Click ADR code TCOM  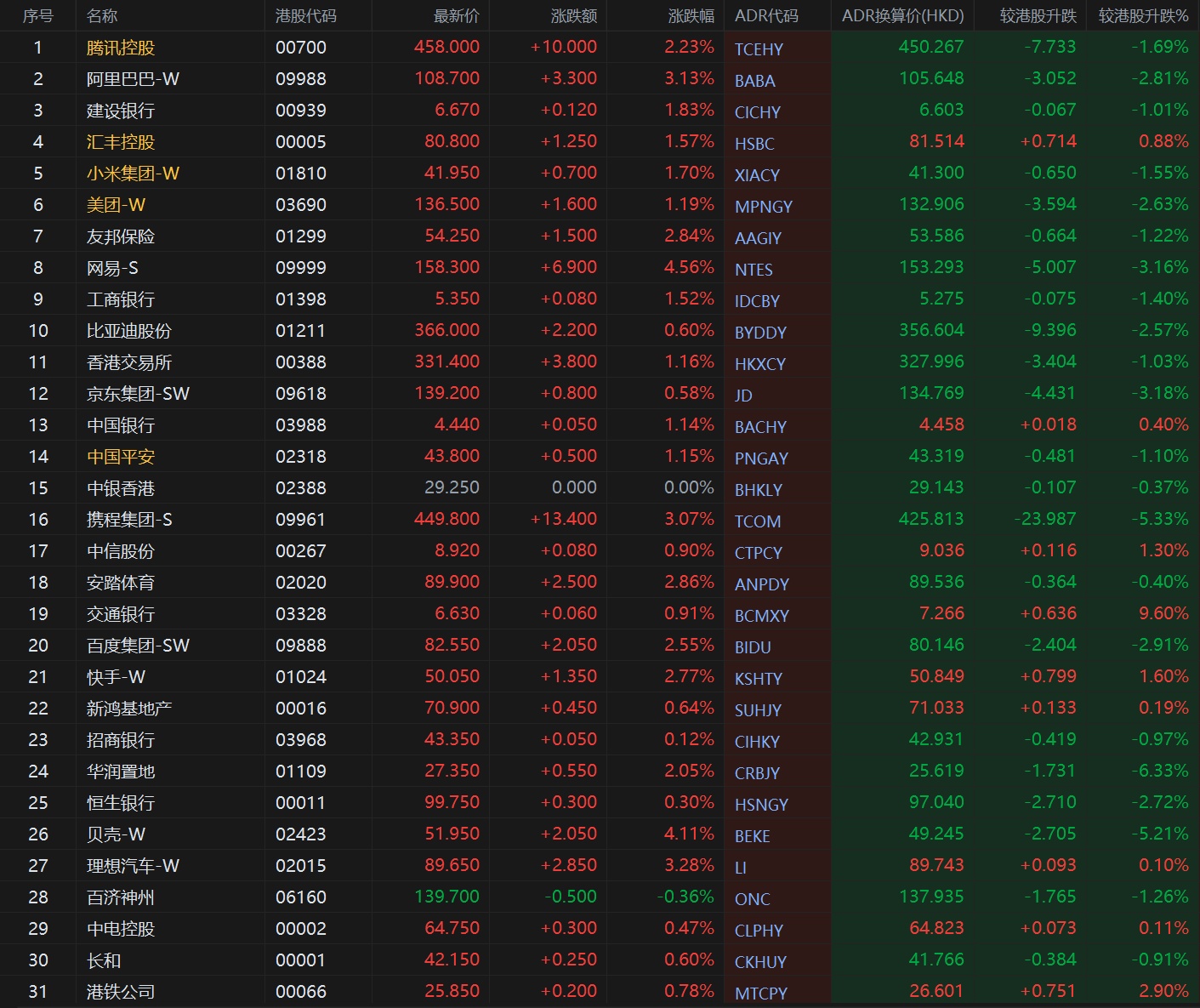(x=758, y=521)
